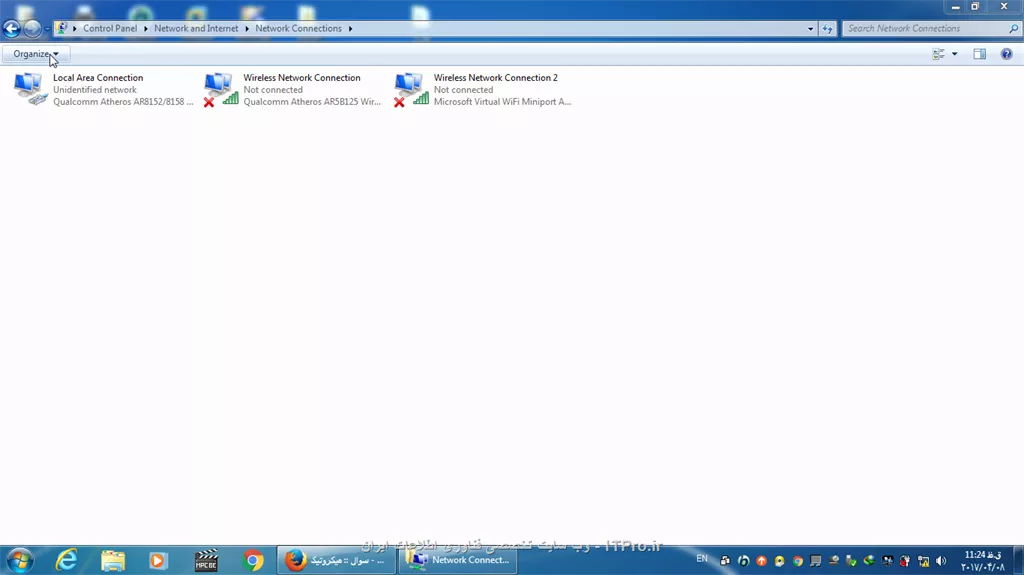Open Internet Explorer from taskbar
1024x575 pixels.
click(x=67, y=561)
